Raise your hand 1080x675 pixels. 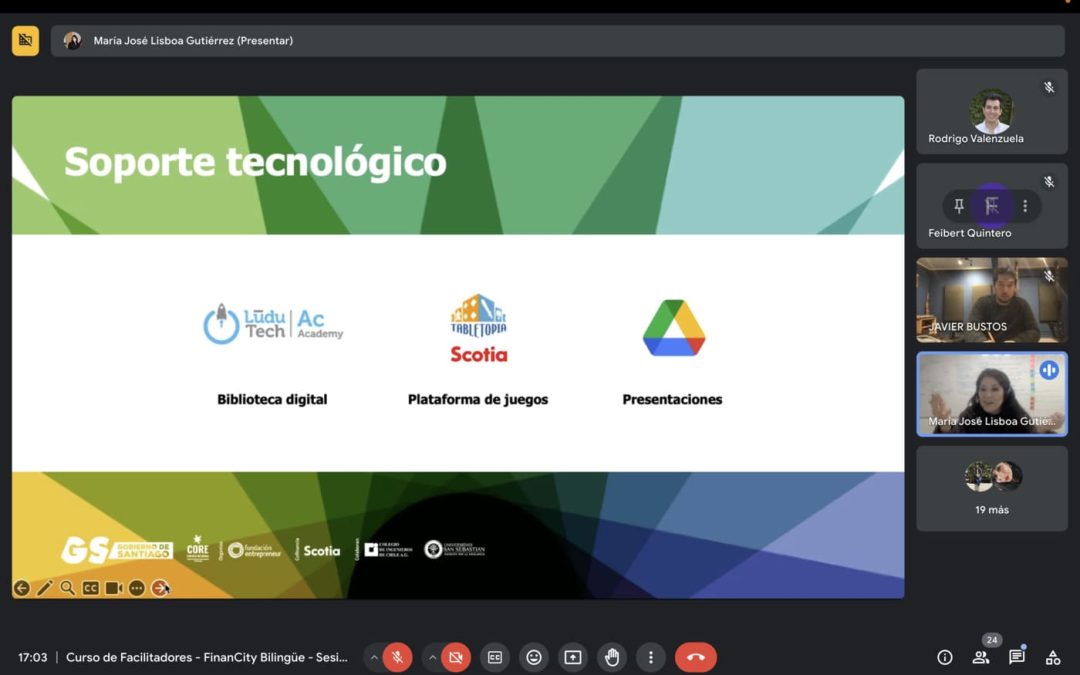pos(612,657)
